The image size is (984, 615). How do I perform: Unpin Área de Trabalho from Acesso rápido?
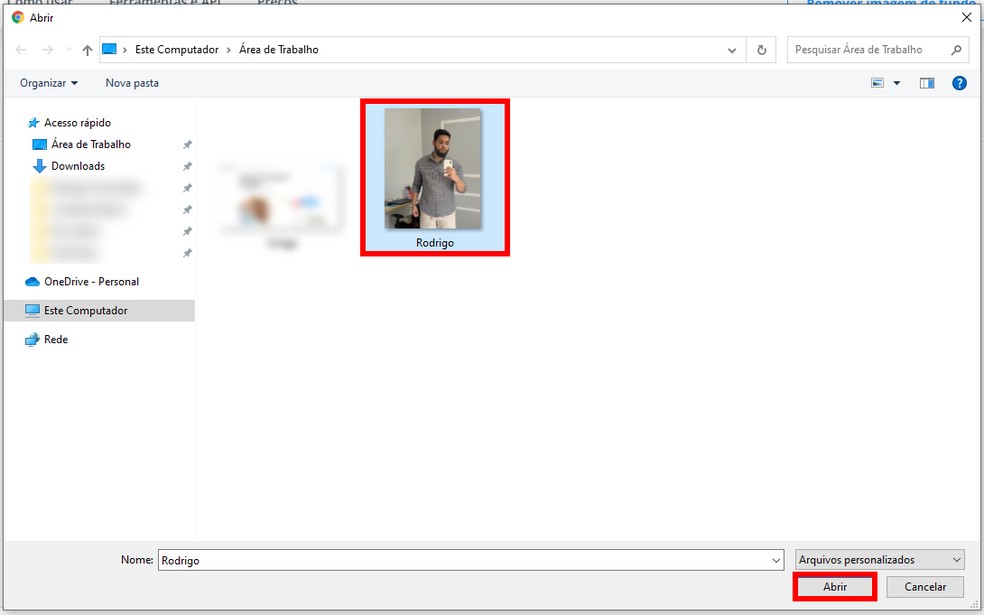click(187, 144)
